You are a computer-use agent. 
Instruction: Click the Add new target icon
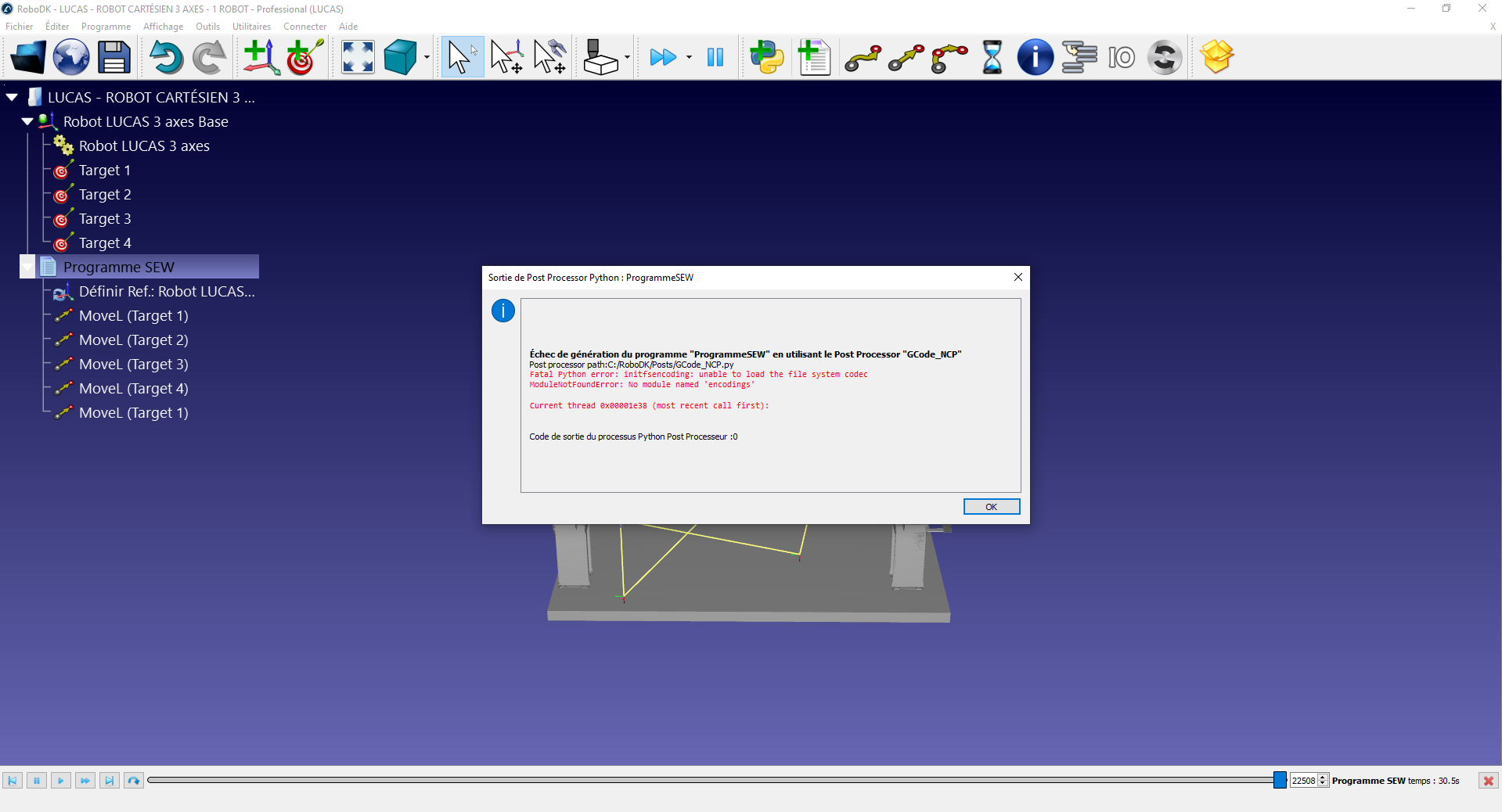(x=304, y=57)
